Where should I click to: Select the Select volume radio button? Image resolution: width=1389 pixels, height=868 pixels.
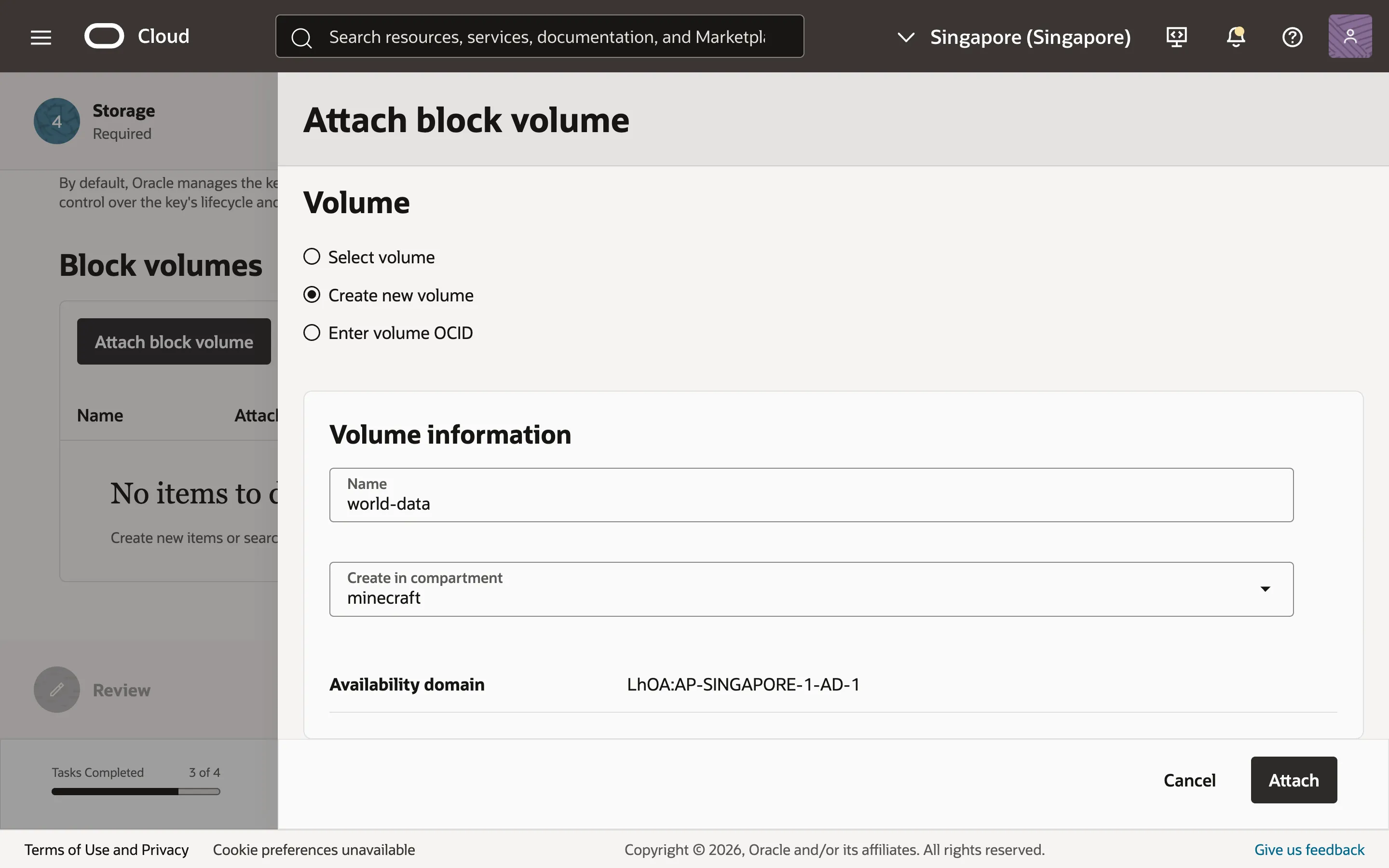coord(312,256)
